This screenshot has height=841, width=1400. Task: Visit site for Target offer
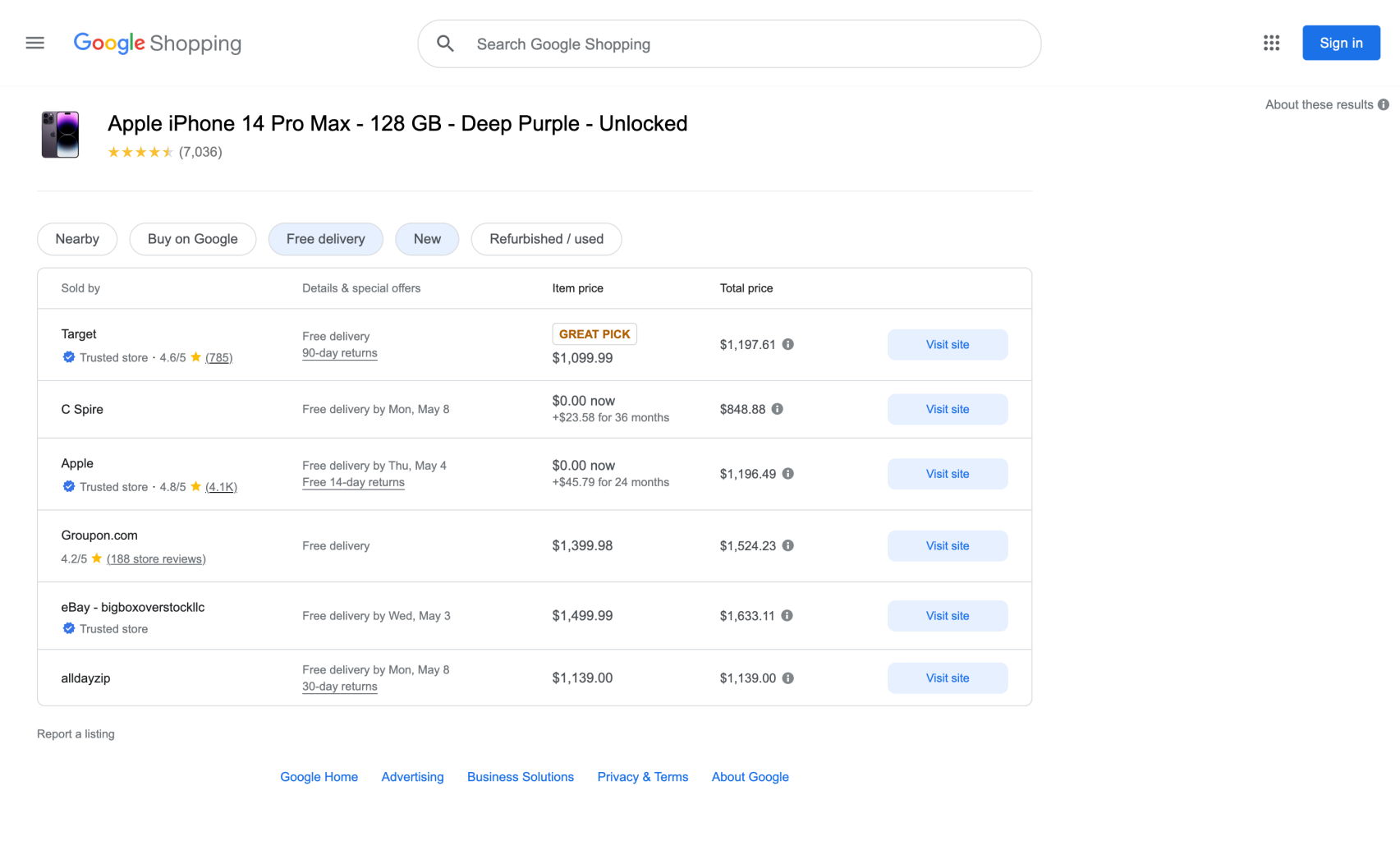pos(948,344)
